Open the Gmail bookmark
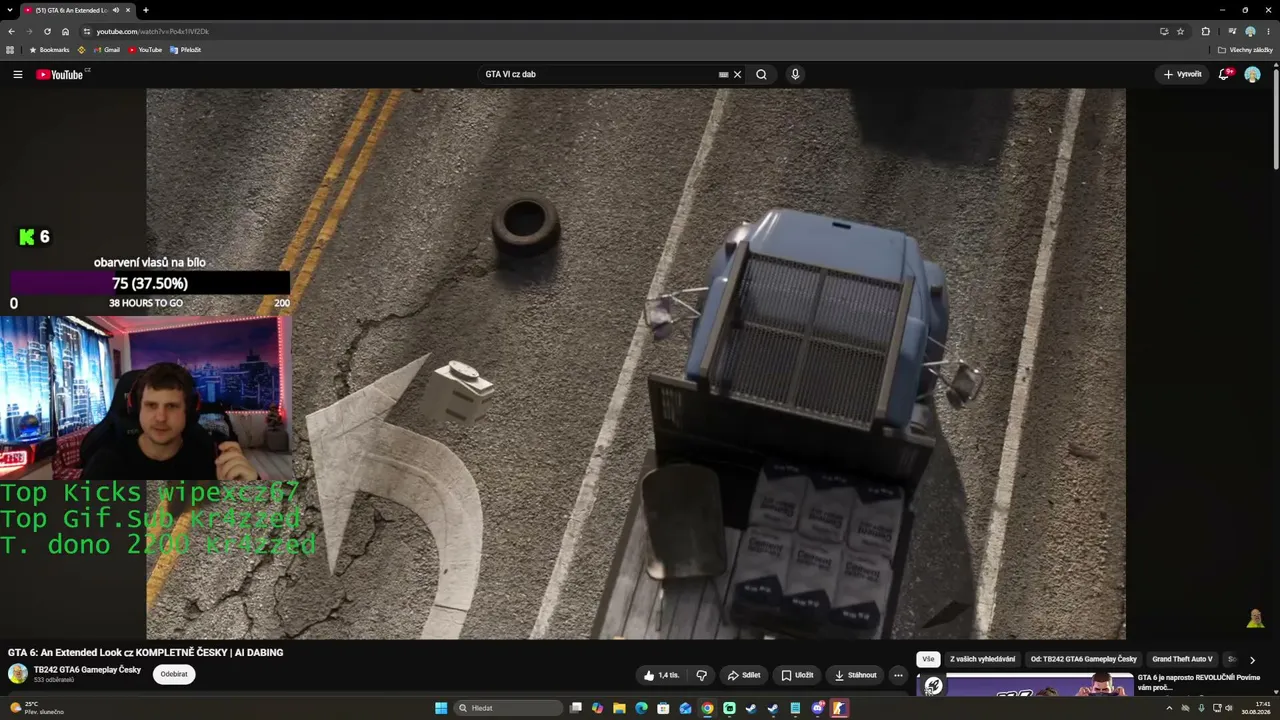The height and width of the screenshot is (720, 1280). 106,50
